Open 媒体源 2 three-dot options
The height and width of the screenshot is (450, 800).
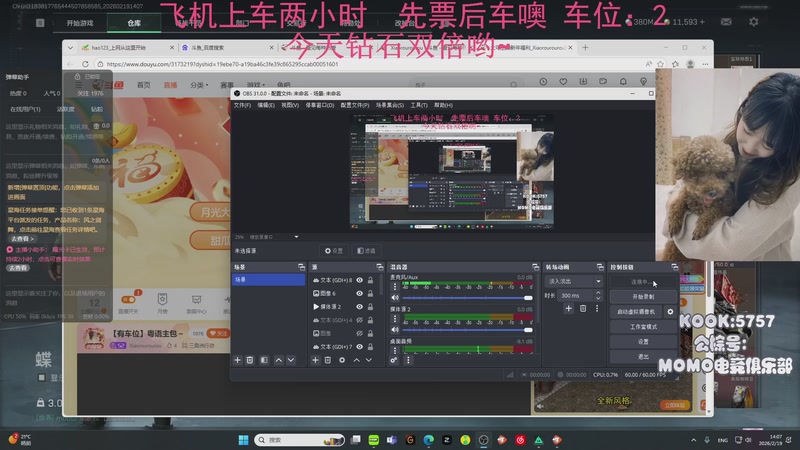coord(394,319)
